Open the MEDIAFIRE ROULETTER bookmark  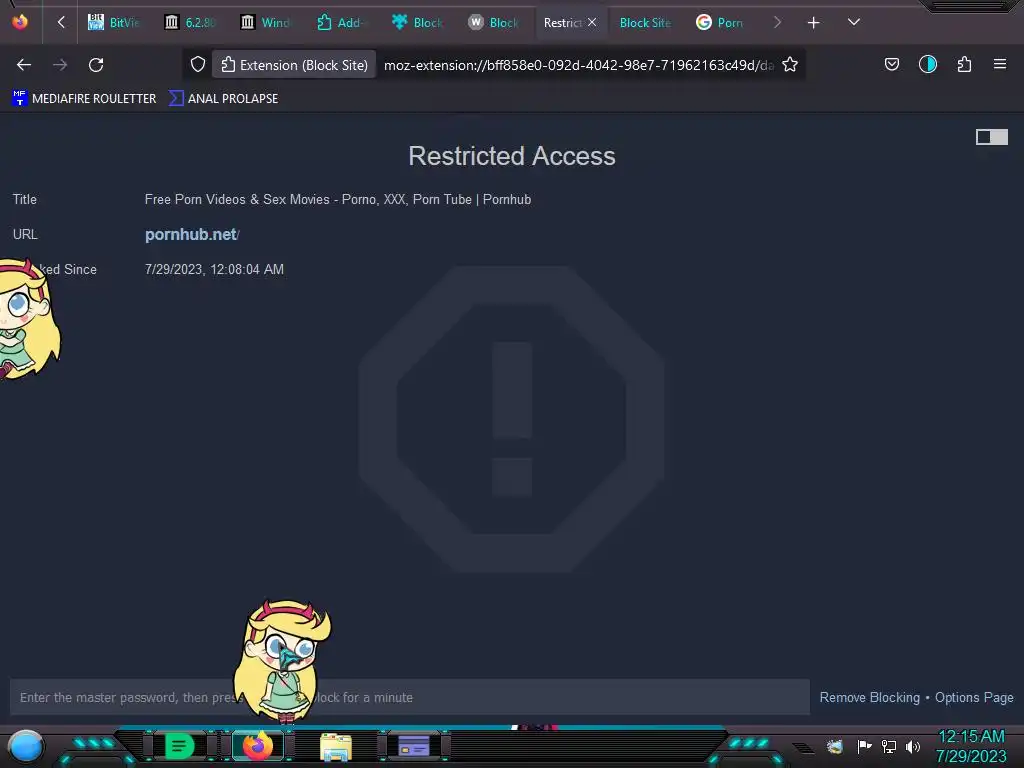(84, 99)
